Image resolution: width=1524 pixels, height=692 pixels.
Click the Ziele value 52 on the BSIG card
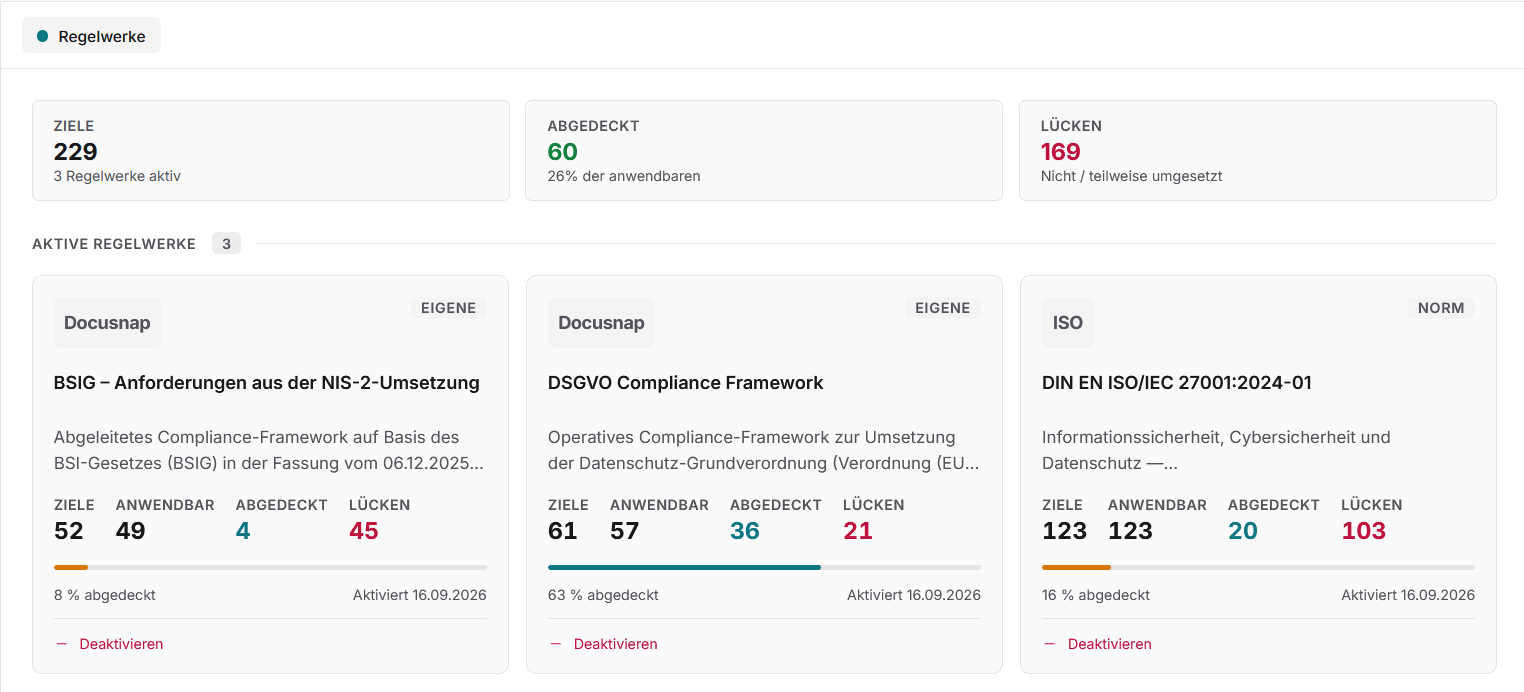click(69, 531)
